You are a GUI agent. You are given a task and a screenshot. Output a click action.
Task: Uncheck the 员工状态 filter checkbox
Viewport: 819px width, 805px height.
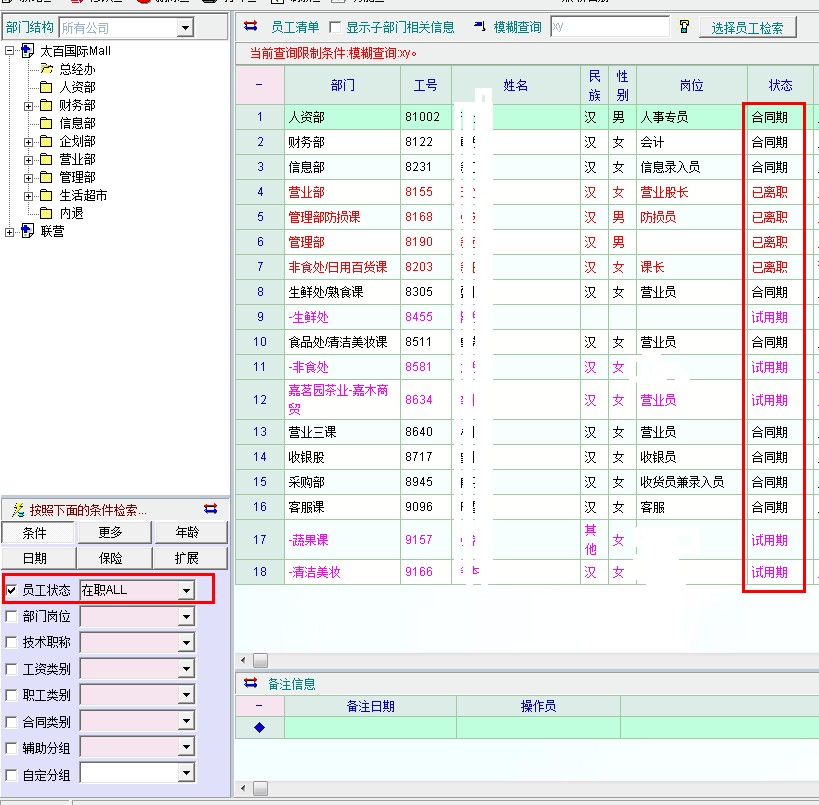coord(12,591)
